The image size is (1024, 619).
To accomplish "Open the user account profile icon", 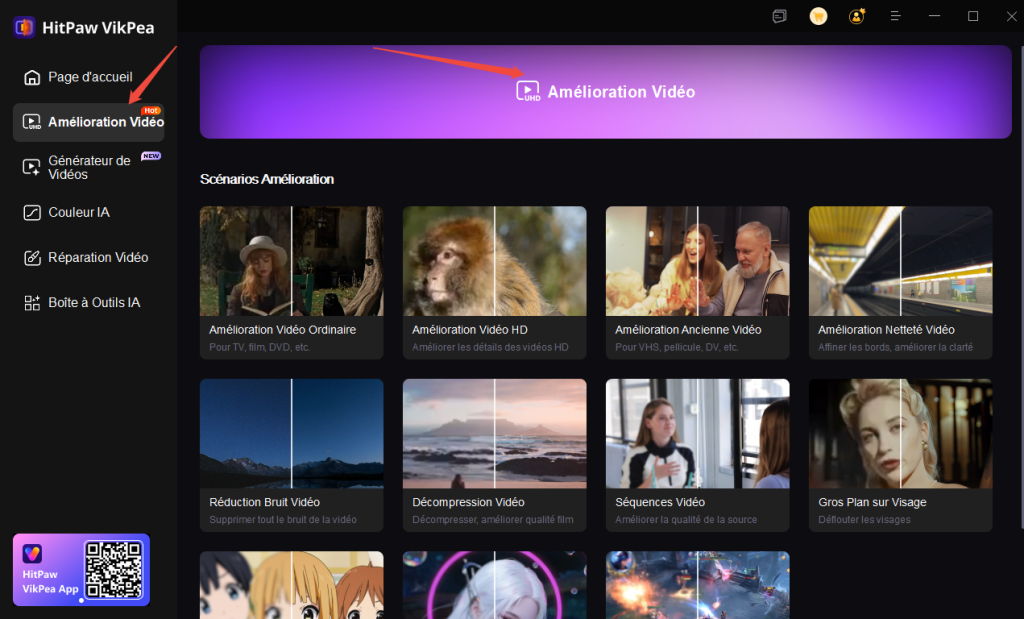I will [857, 16].
